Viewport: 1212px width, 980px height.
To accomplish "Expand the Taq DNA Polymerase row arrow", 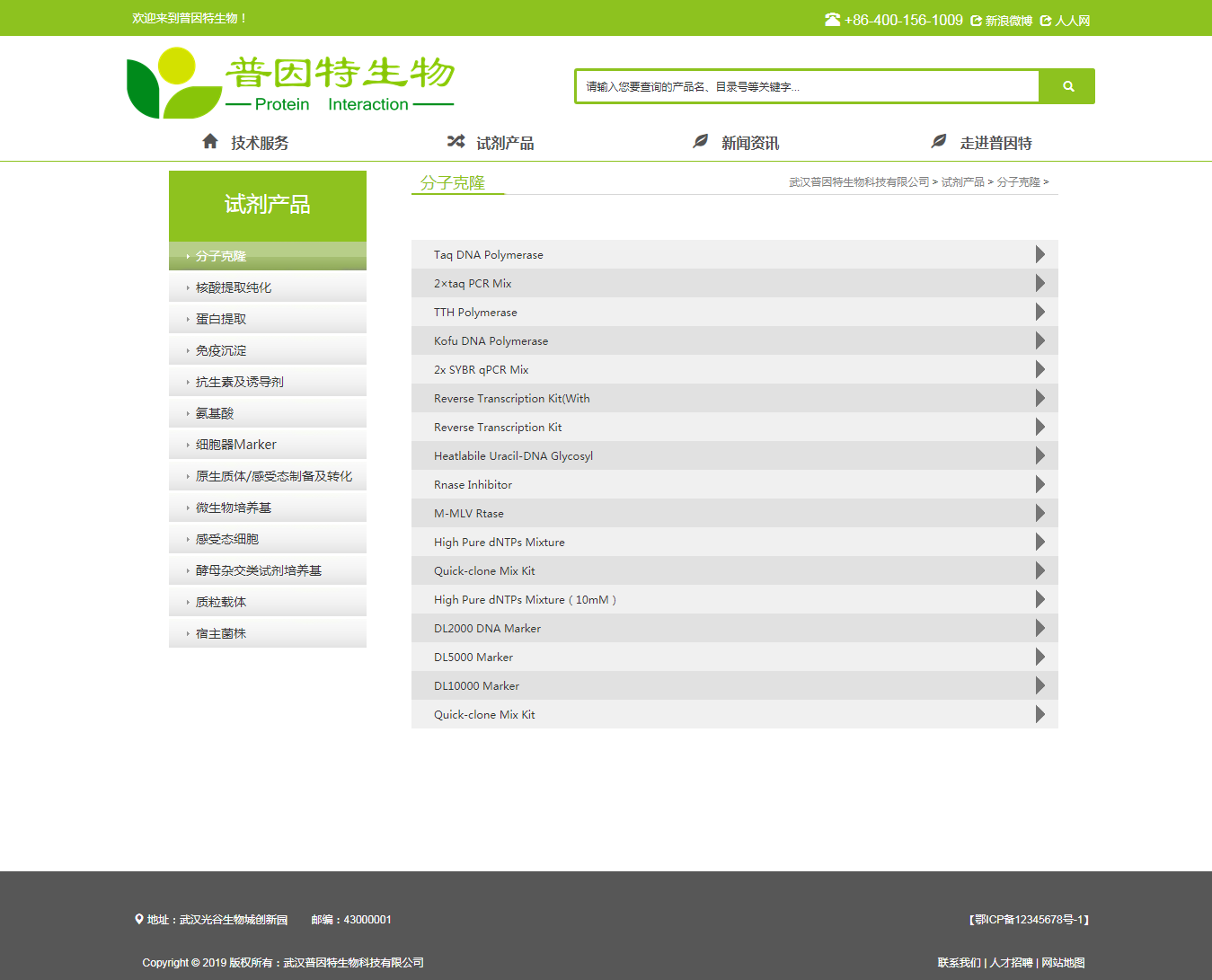I will pyautogui.click(x=1039, y=254).
